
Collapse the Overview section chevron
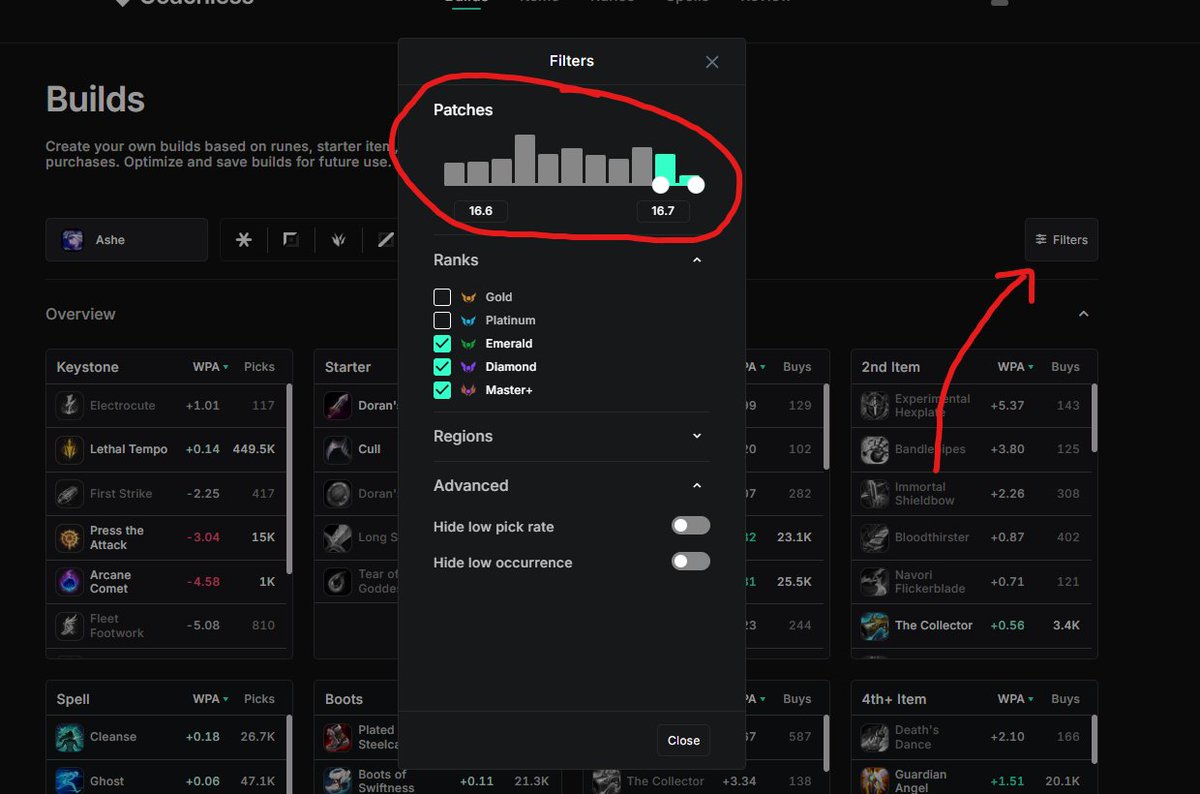[1083, 314]
